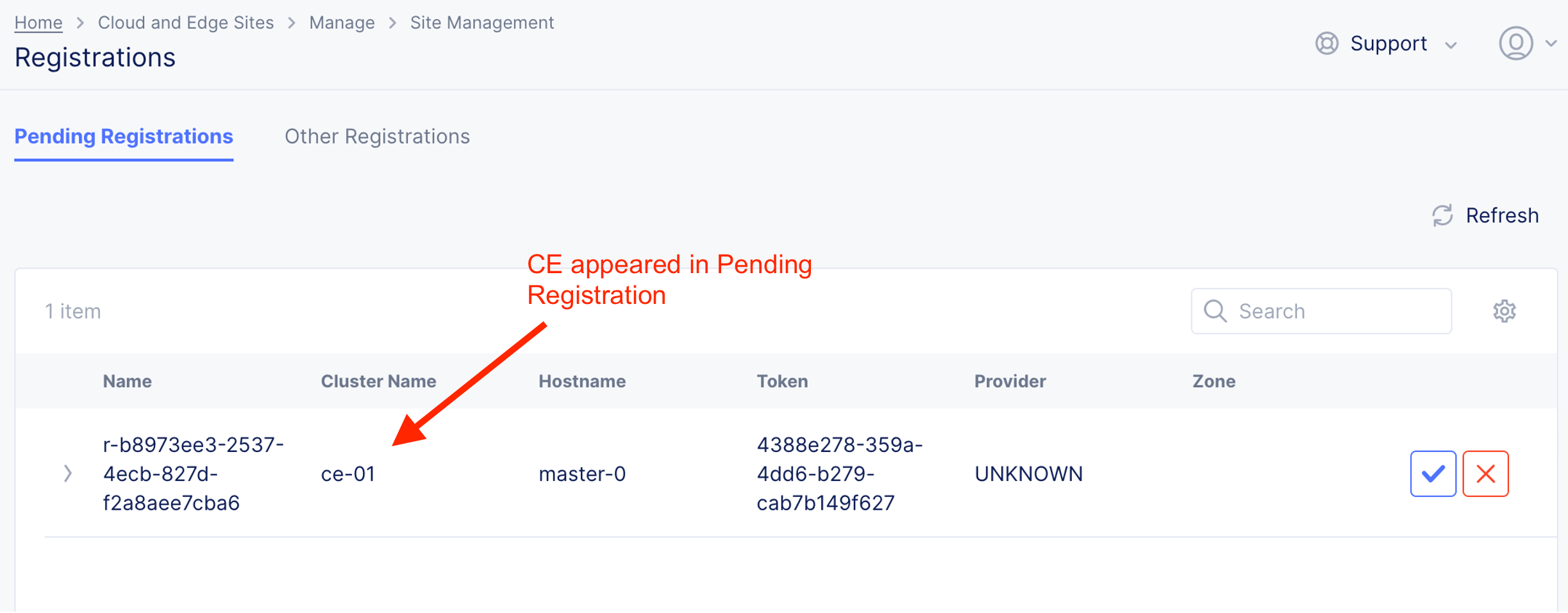The image size is (1568, 613).
Task: Open the Support dropdown arrow
Action: tap(1451, 45)
